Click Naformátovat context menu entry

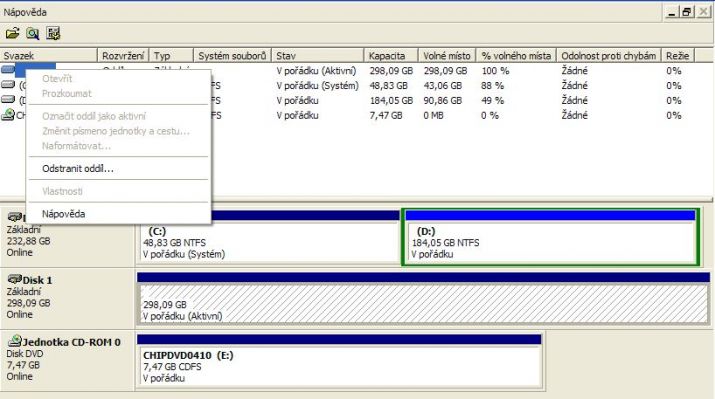pos(76,146)
